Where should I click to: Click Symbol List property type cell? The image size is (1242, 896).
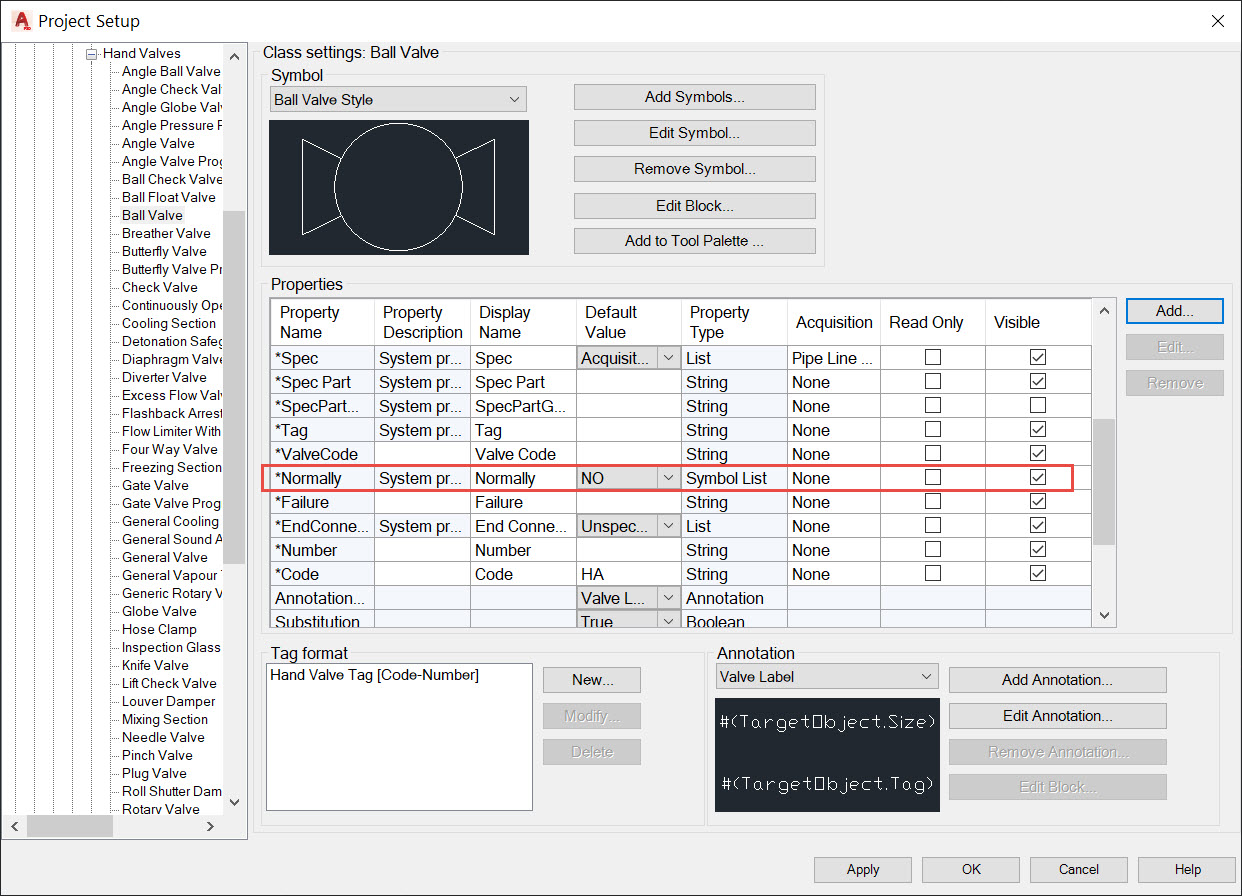click(x=735, y=478)
